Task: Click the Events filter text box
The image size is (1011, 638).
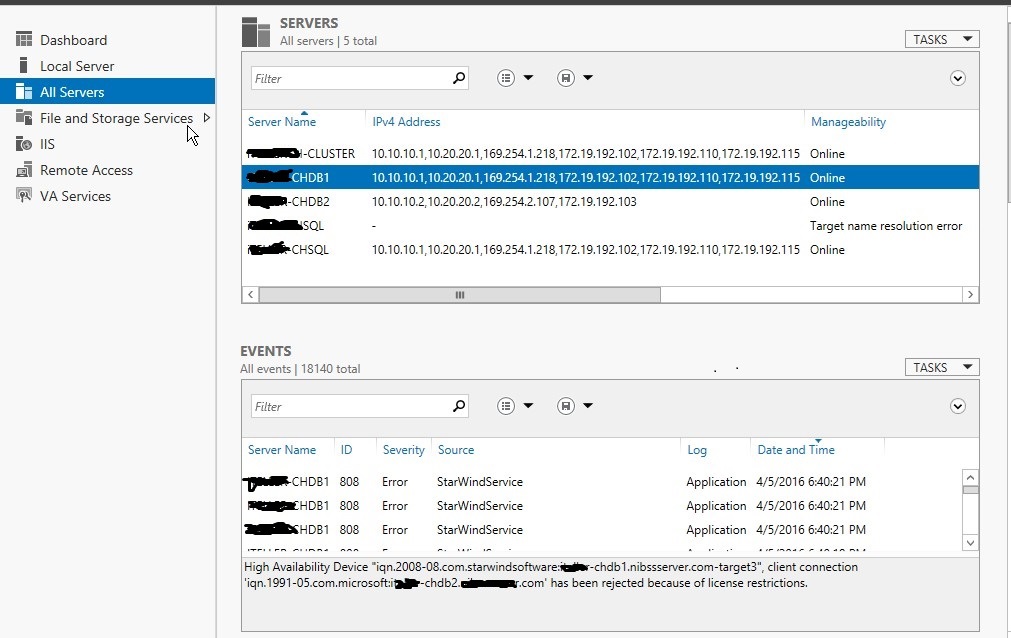Action: 351,406
